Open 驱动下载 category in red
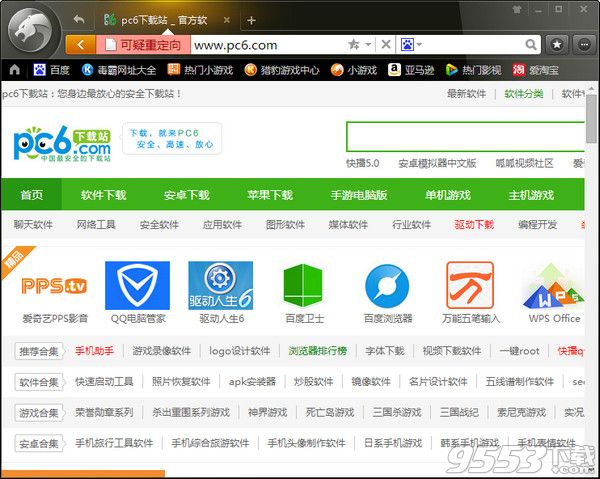The image size is (600, 479). coord(474,225)
